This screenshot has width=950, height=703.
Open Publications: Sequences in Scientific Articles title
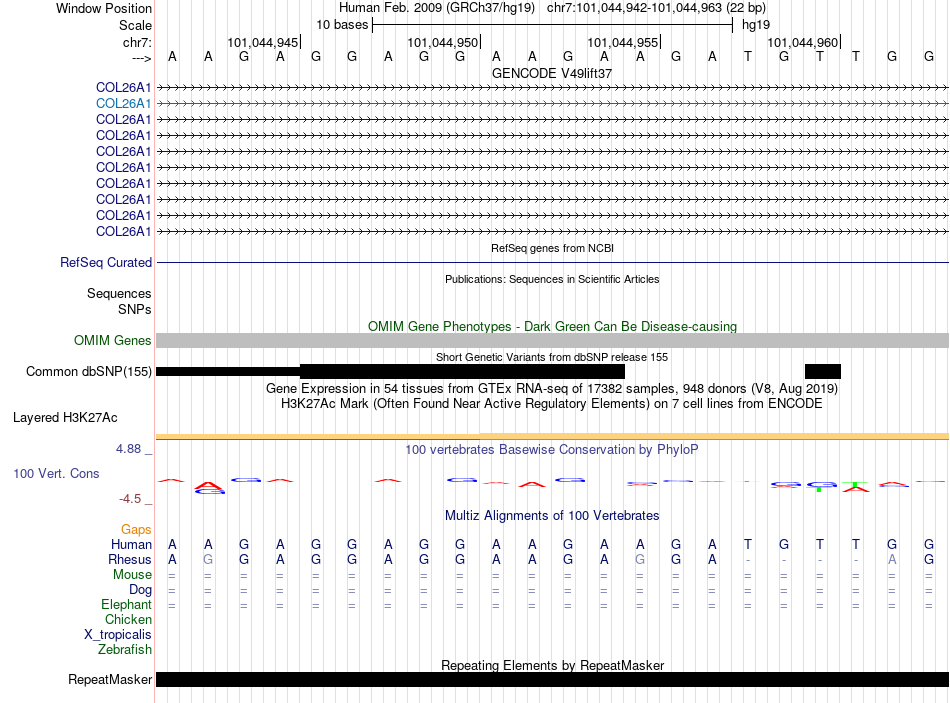point(552,279)
